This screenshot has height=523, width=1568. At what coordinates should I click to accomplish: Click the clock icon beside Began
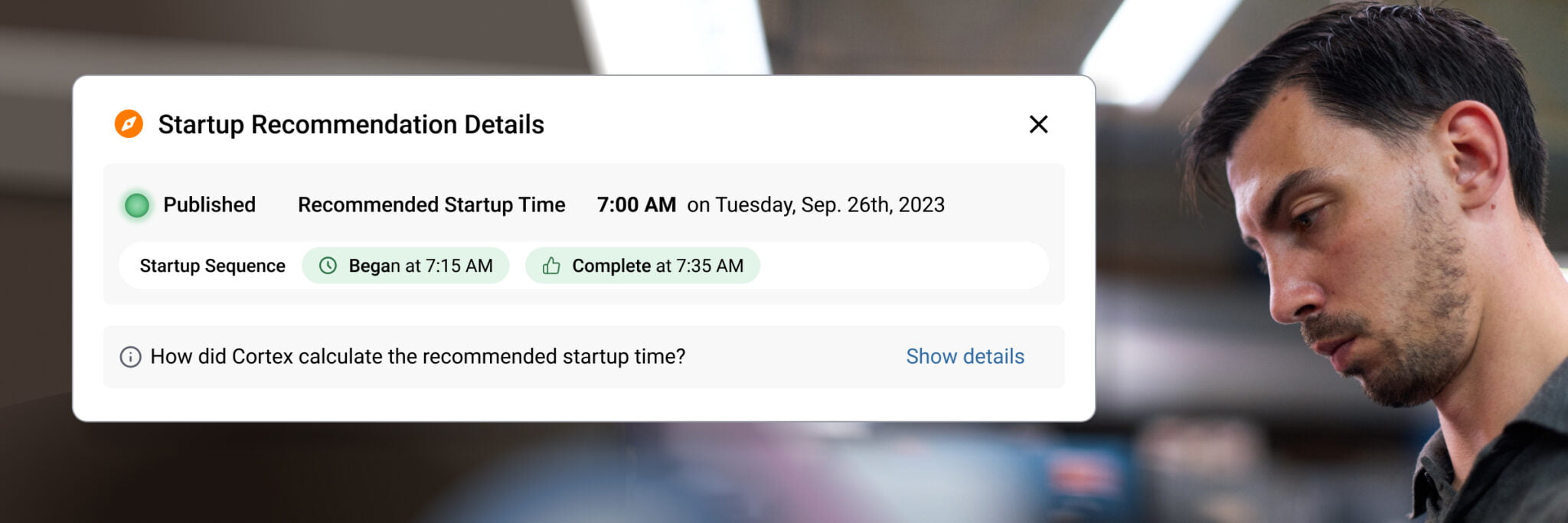coord(328,266)
